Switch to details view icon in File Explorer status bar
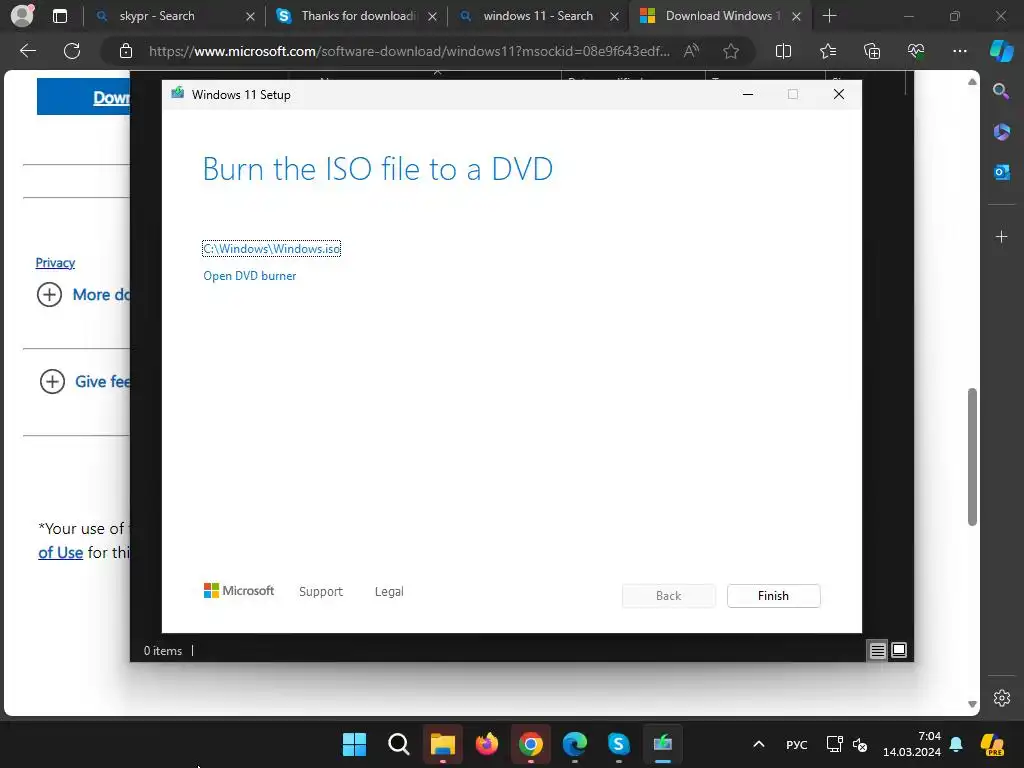Screen dimensions: 1024x768 (877, 650)
